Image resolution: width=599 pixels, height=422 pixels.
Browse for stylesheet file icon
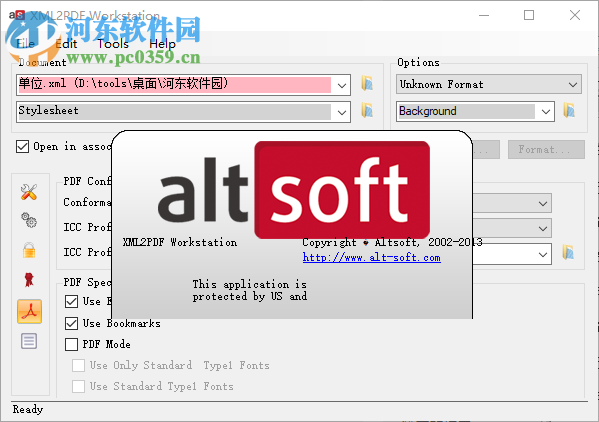(x=367, y=110)
